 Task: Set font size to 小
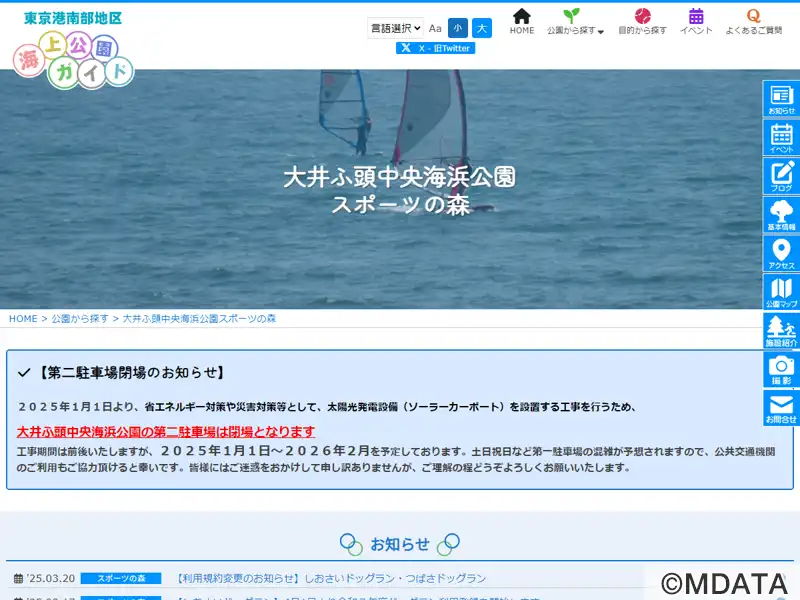tap(458, 28)
